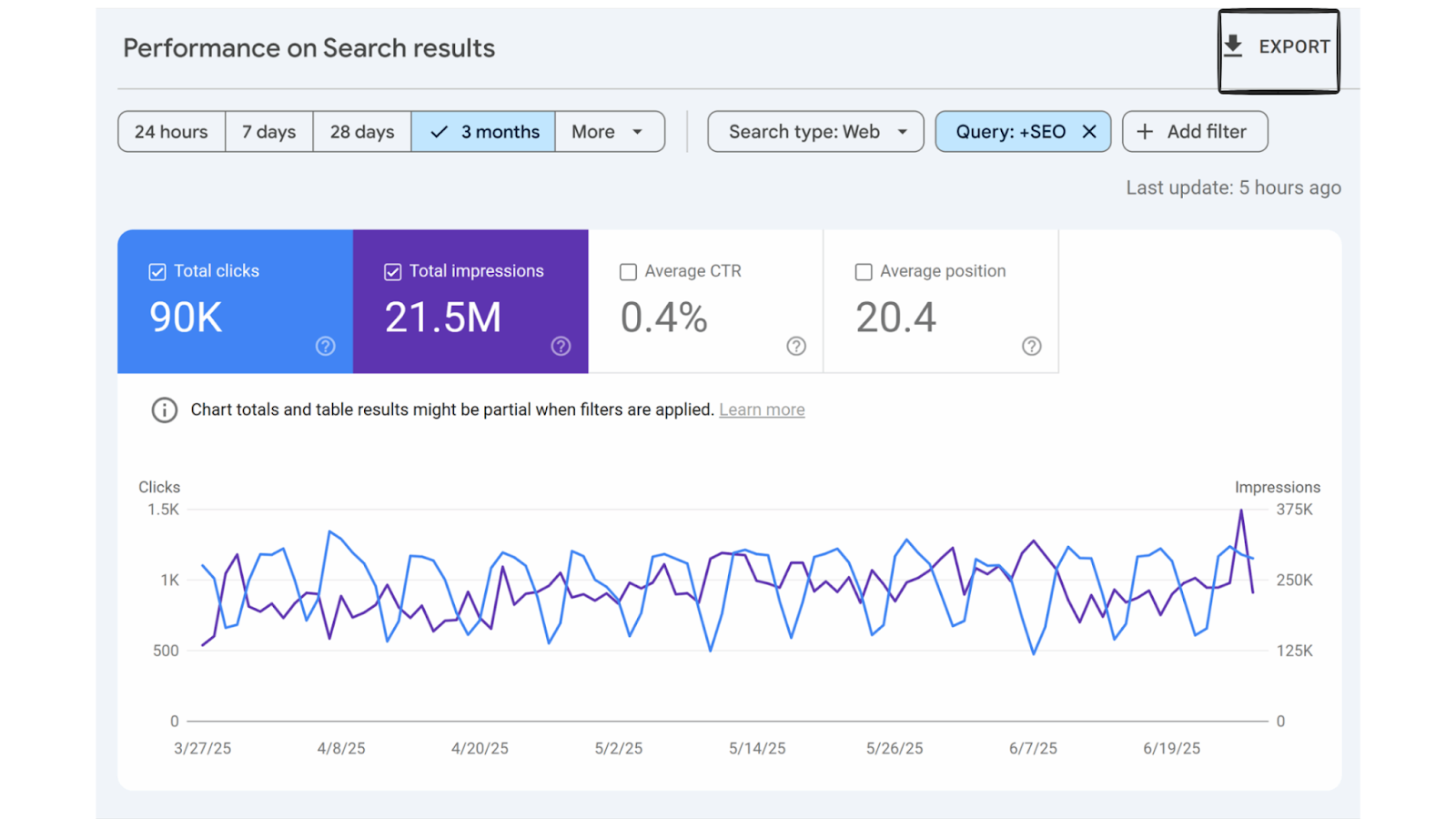Enable the Average position checkbox

coord(864,272)
